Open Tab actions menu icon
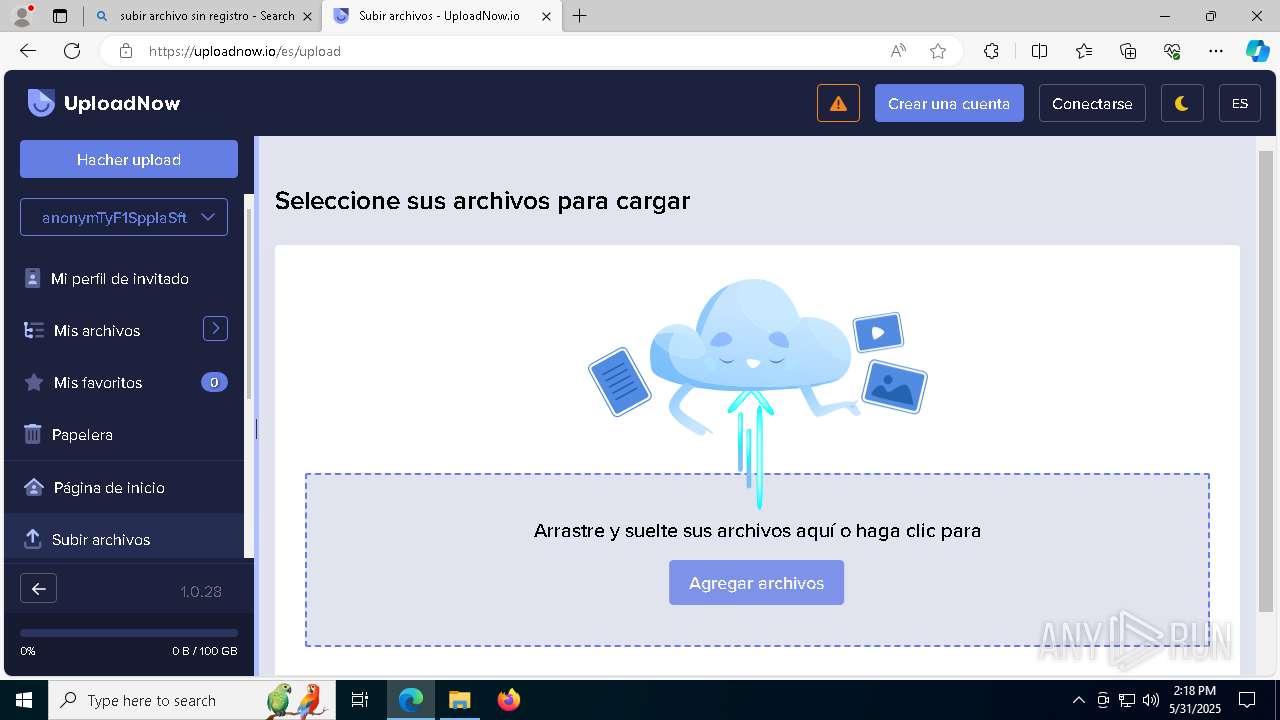This screenshot has height=720, width=1280. pyautogui.click(x=60, y=16)
